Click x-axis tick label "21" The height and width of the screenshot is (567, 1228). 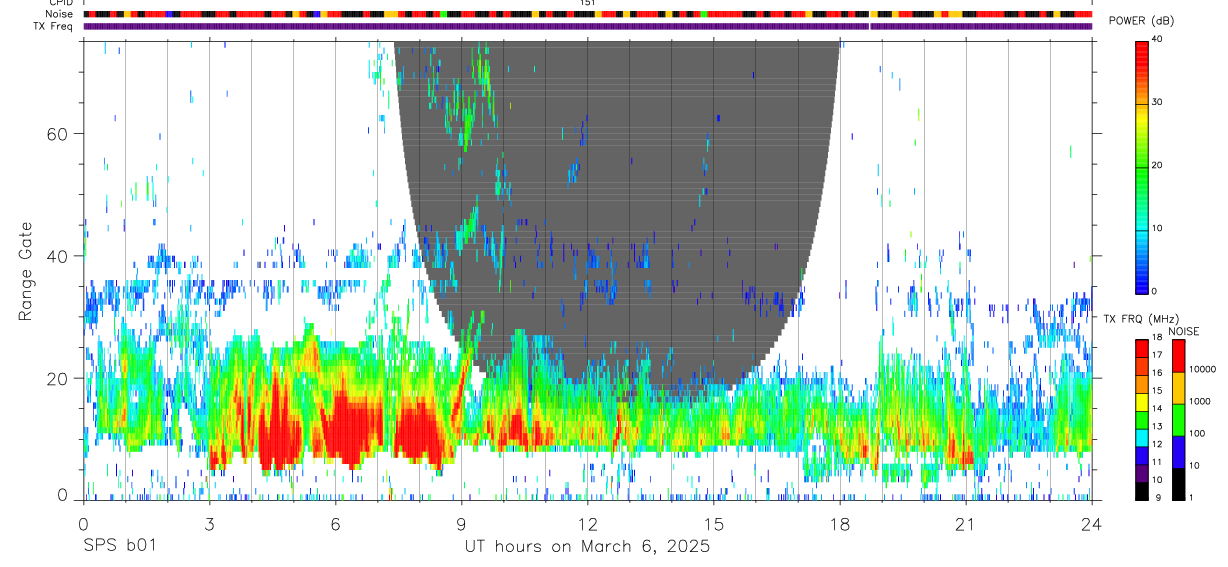(966, 523)
